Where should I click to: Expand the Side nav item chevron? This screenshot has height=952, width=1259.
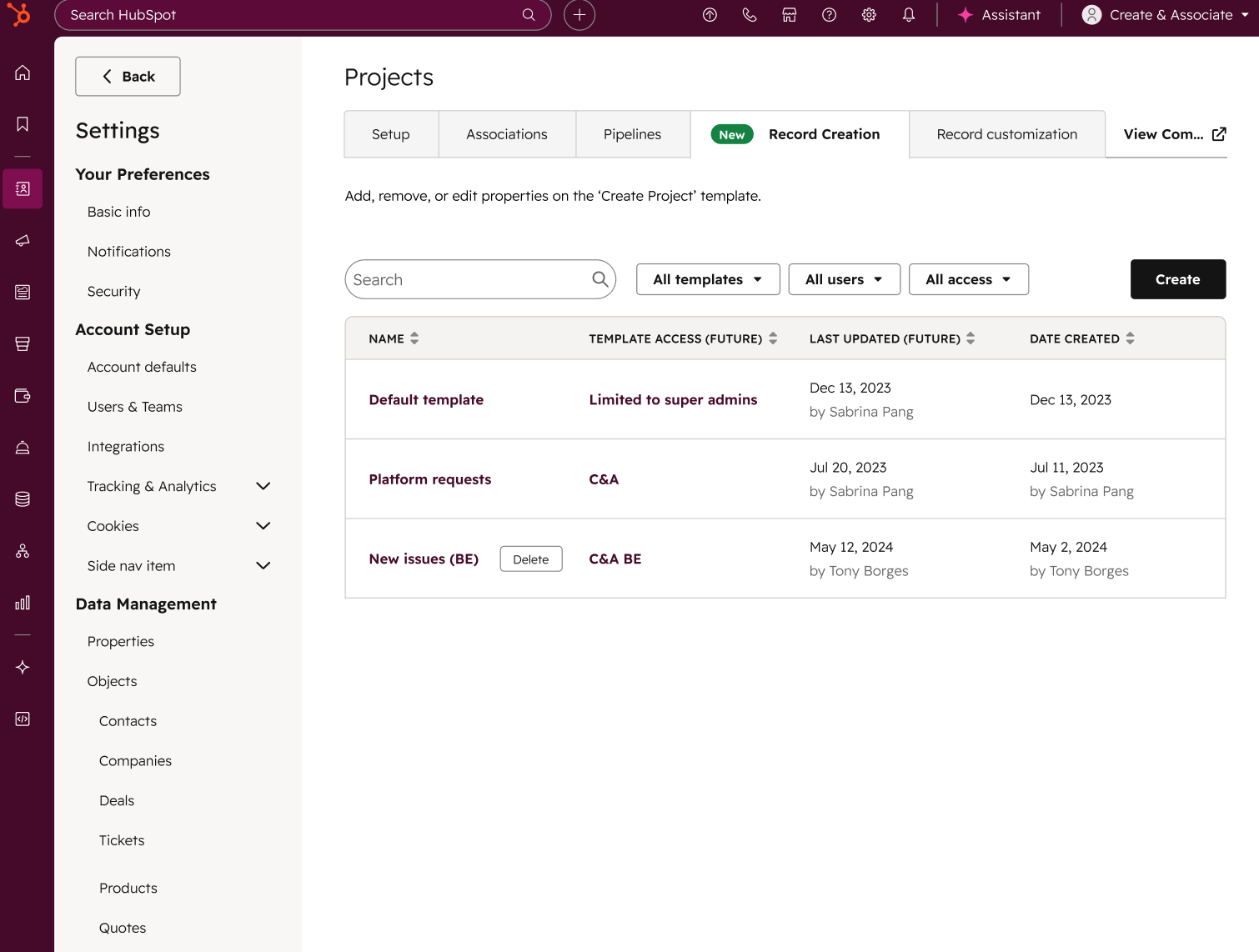tap(263, 566)
